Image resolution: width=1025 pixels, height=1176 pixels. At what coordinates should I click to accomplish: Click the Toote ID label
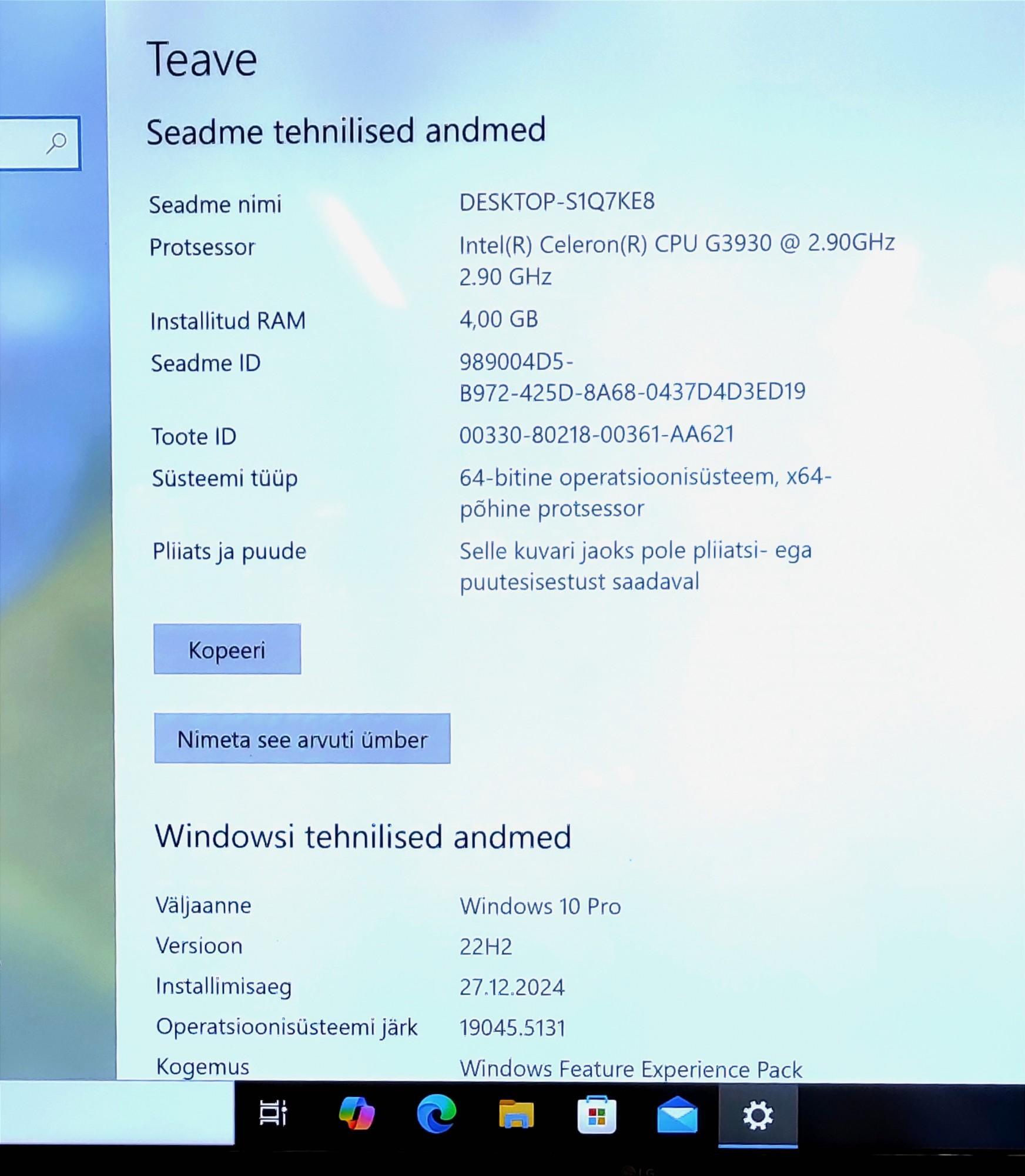click(x=194, y=436)
